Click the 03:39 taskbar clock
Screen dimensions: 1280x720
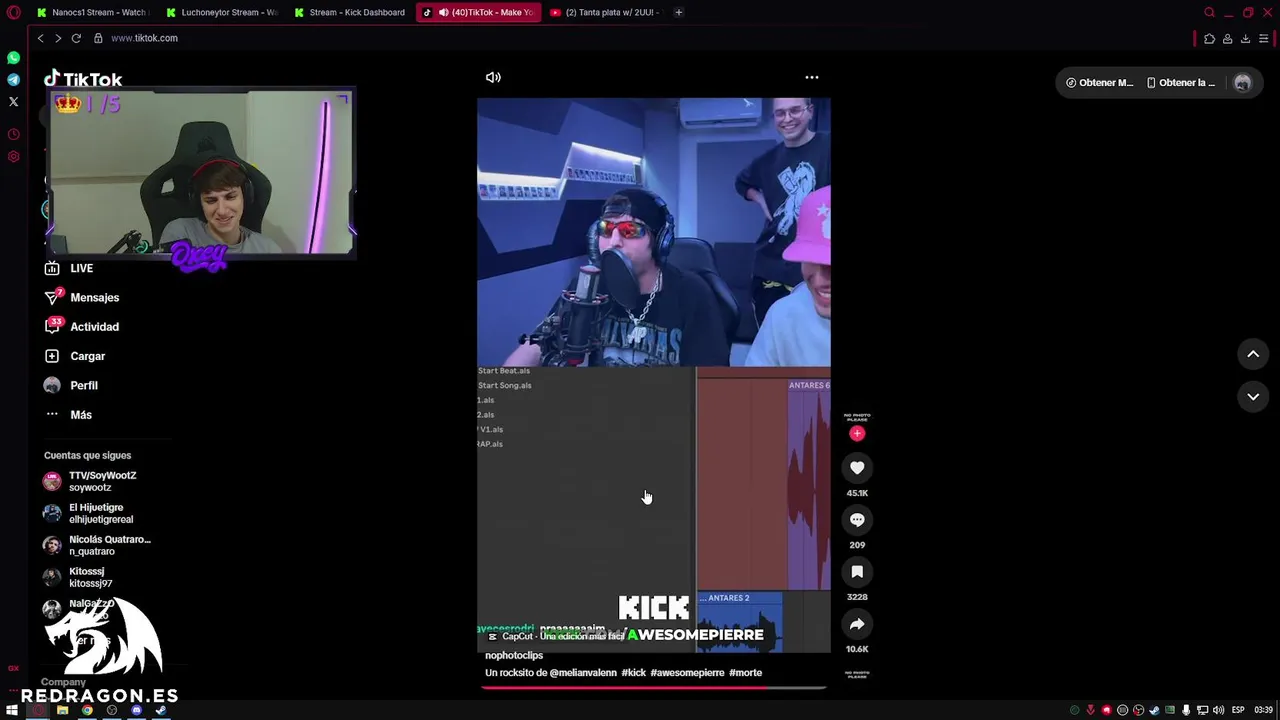coord(1263,710)
